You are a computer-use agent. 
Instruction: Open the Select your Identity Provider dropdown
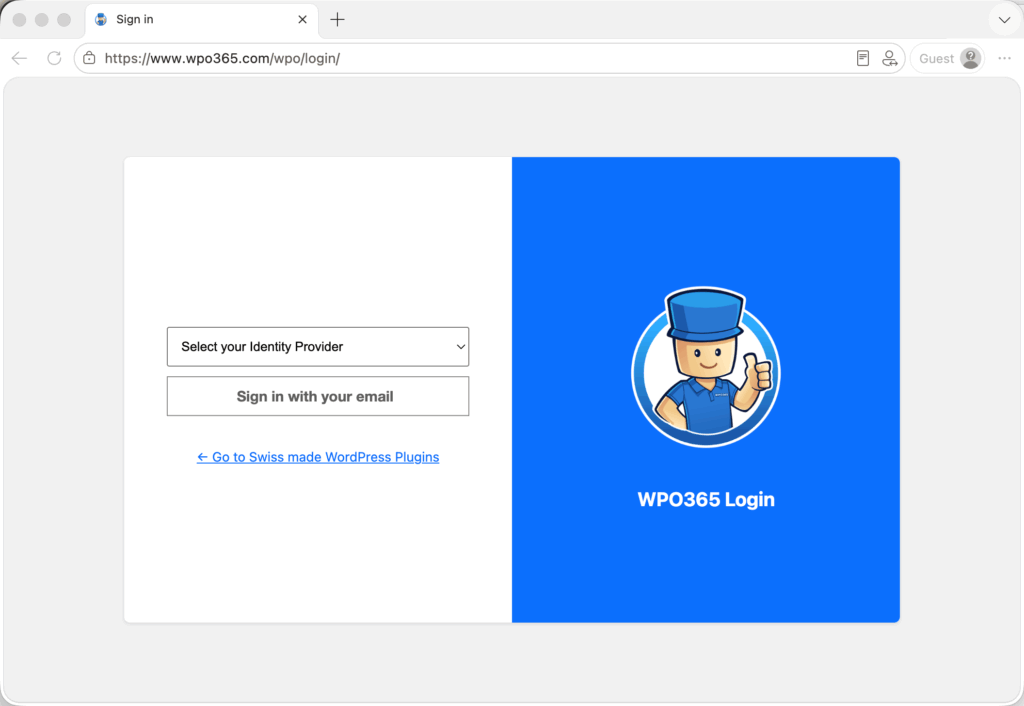[x=317, y=347]
